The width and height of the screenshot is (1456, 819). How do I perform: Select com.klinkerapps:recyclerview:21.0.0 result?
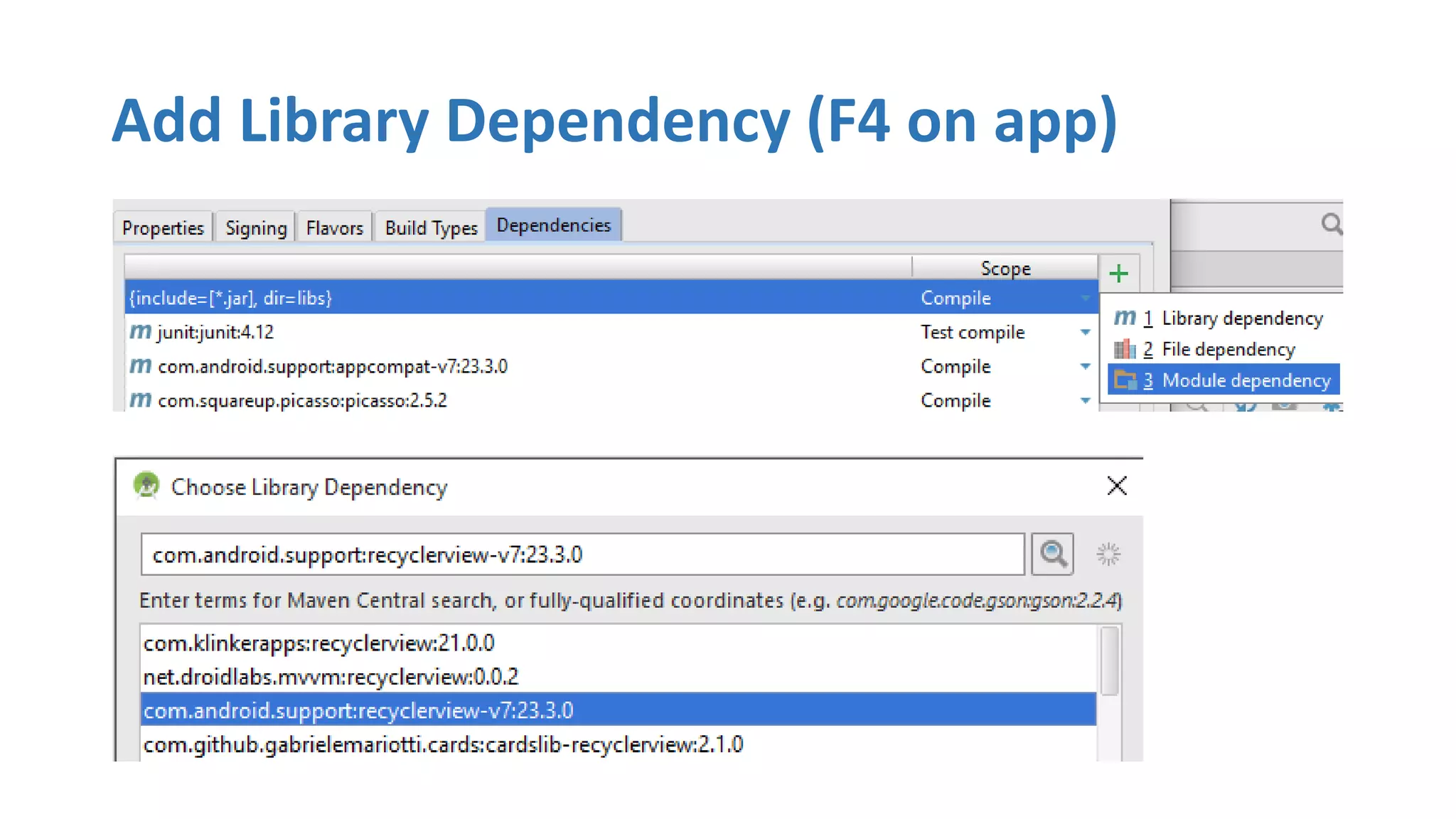[x=618, y=643]
